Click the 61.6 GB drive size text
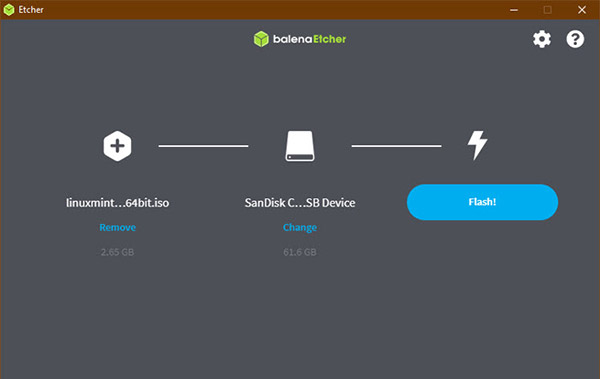Screen dimensions: 600x379 pyautogui.click(x=300, y=252)
